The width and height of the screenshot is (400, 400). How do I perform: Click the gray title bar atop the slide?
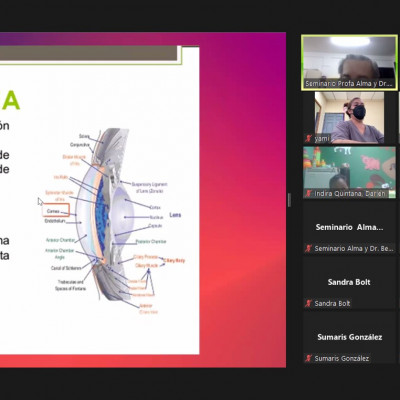click(88, 53)
